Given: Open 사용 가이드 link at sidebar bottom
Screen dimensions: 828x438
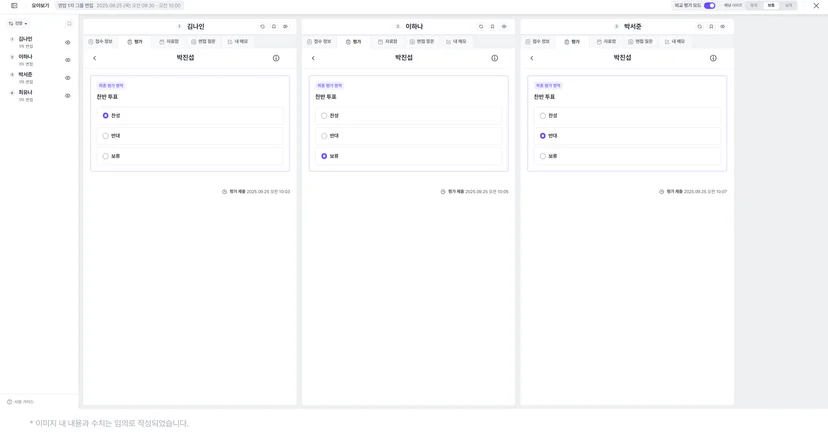Looking at the screenshot, I should (21, 402).
